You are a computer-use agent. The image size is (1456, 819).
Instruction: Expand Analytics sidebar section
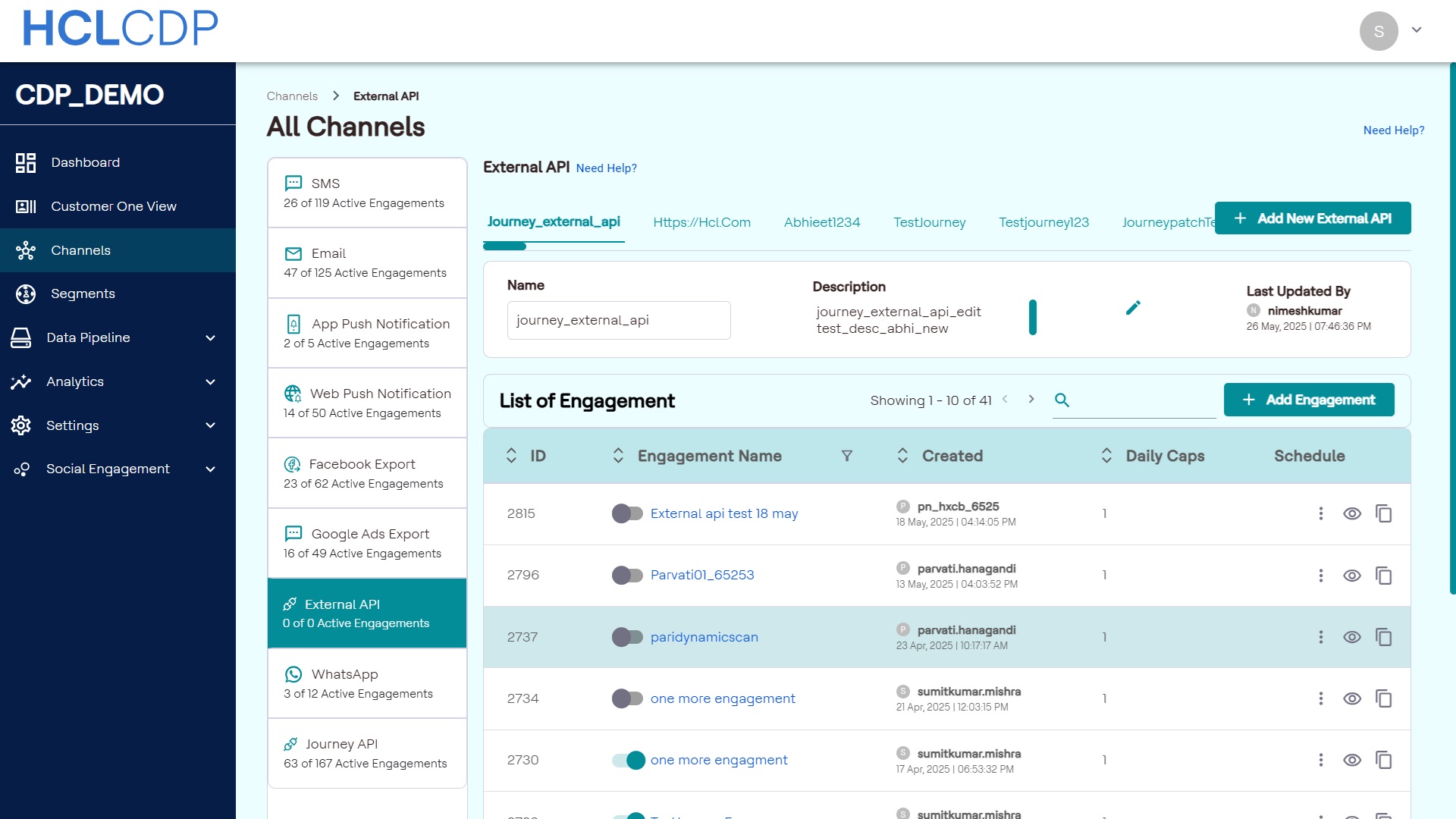pyautogui.click(x=210, y=382)
